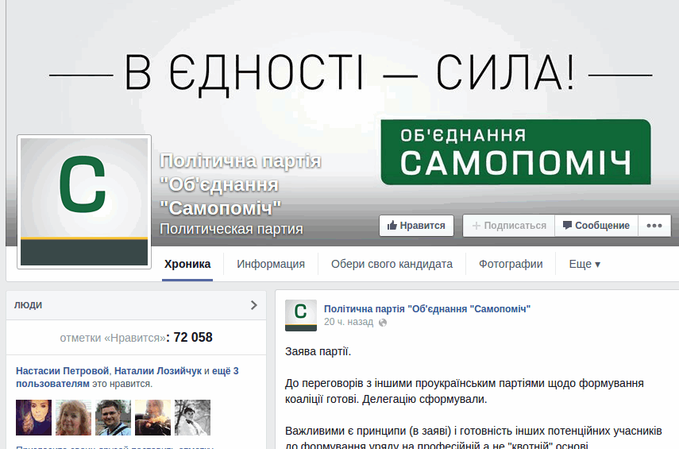Click the Подписаться follow button
Viewport: 679px width, 449px height.
(x=509, y=226)
